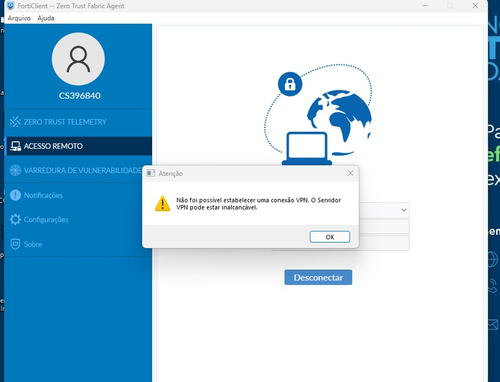Open Notificações section

(x=78, y=195)
